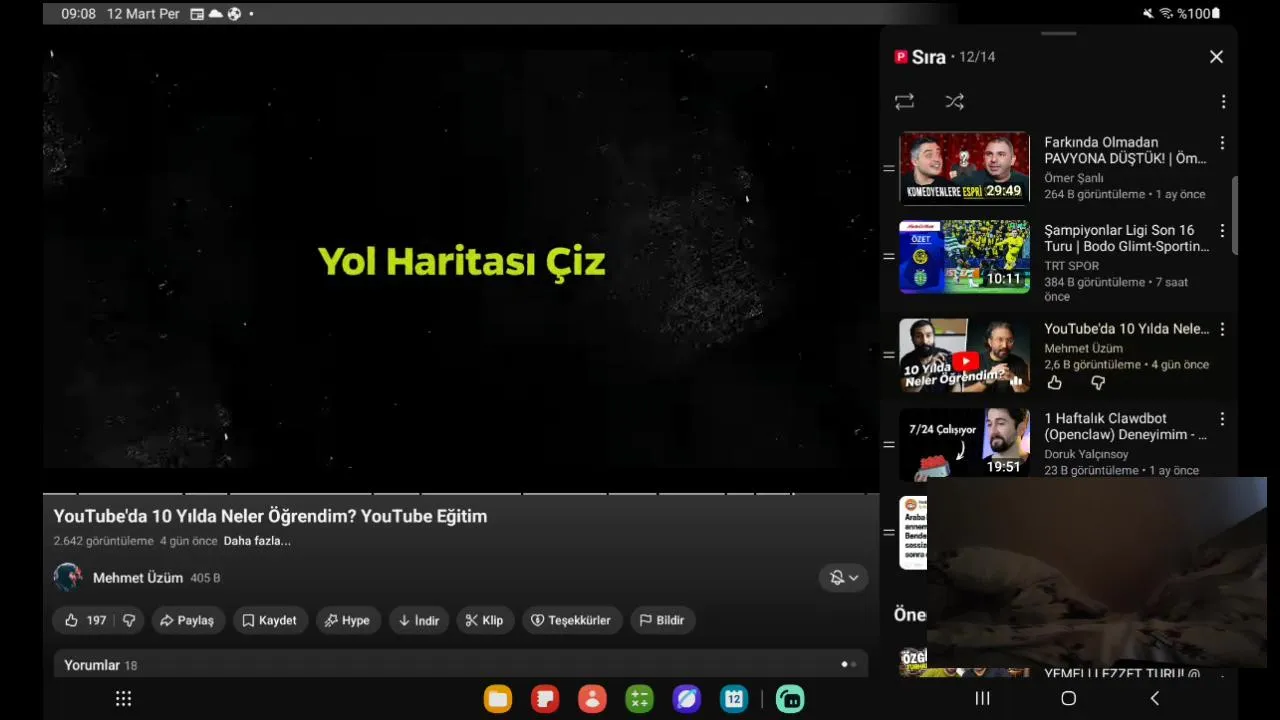Toggle loop for the Sıra queue
Viewport: 1280px width, 720px height.
click(x=904, y=102)
